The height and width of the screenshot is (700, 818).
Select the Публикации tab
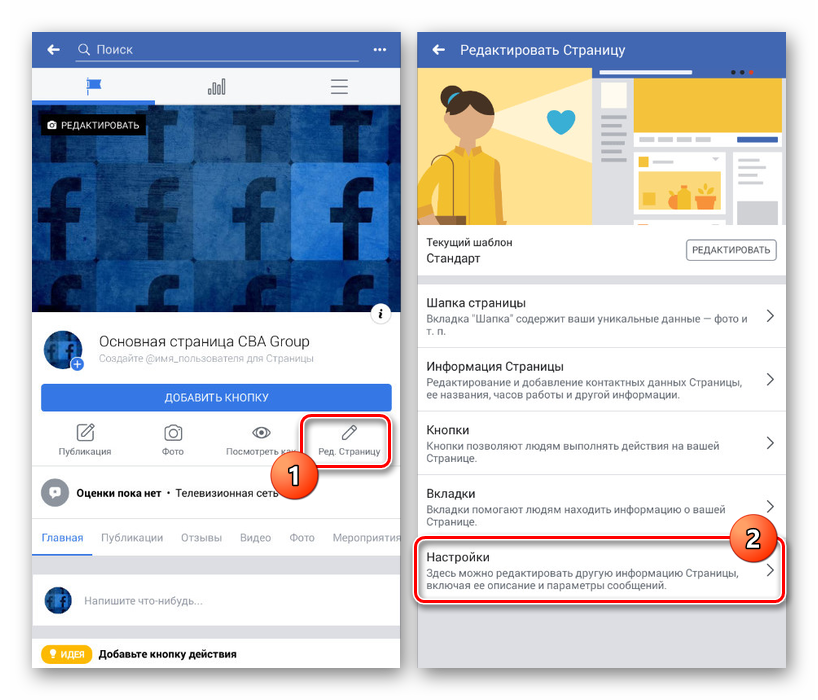[x=132, y=538]
